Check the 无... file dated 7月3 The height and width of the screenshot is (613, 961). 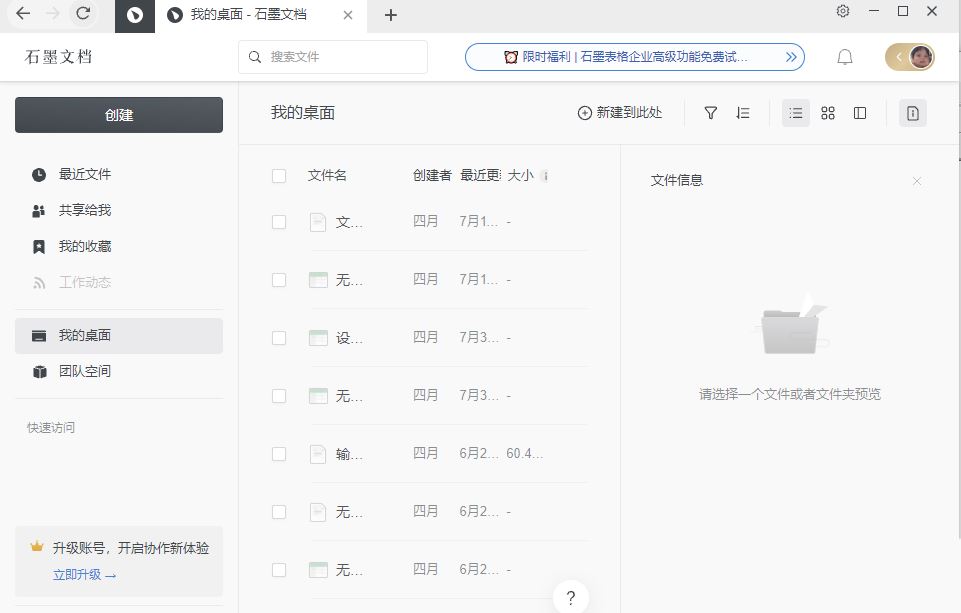coord(279,396)
